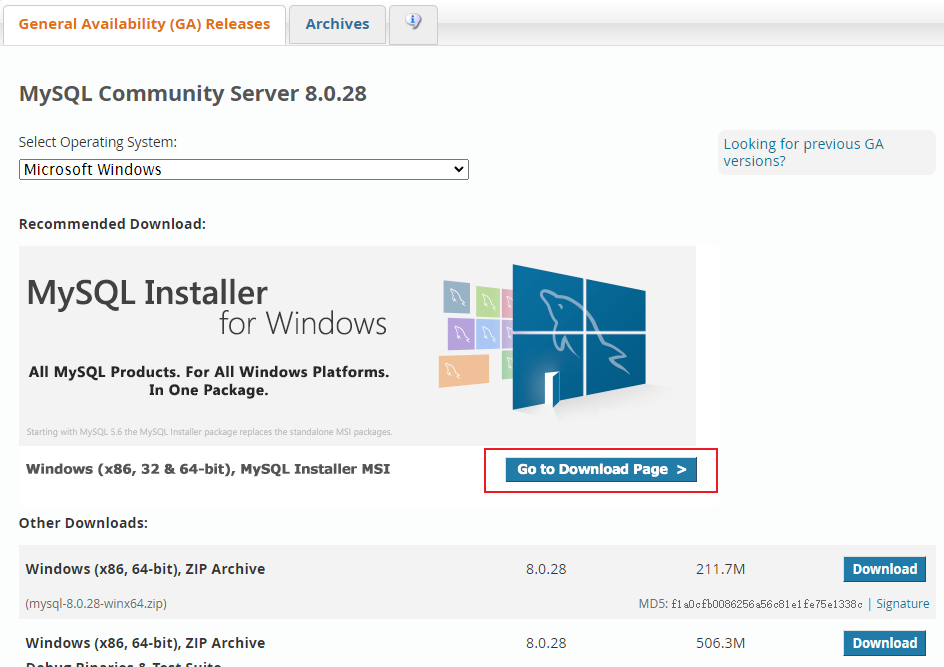Switch to the Archives tab

tap(337, 25)
